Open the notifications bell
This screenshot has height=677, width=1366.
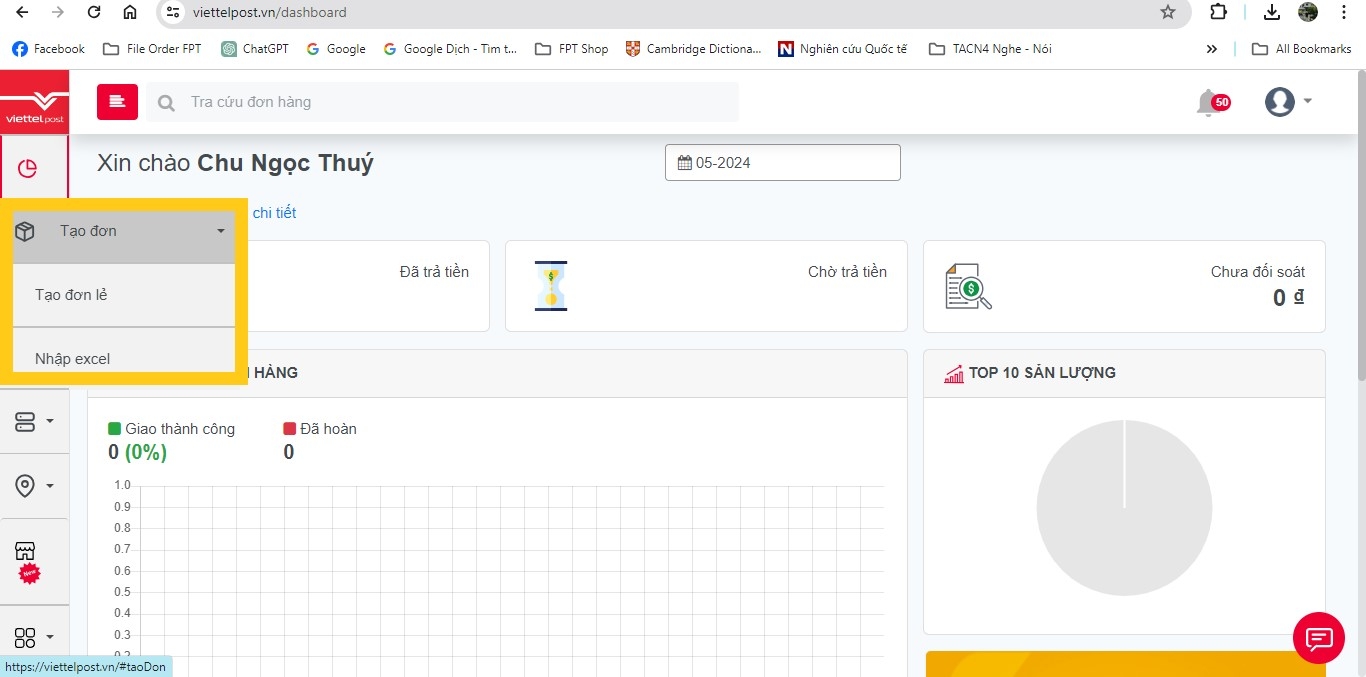point(1208,102)
